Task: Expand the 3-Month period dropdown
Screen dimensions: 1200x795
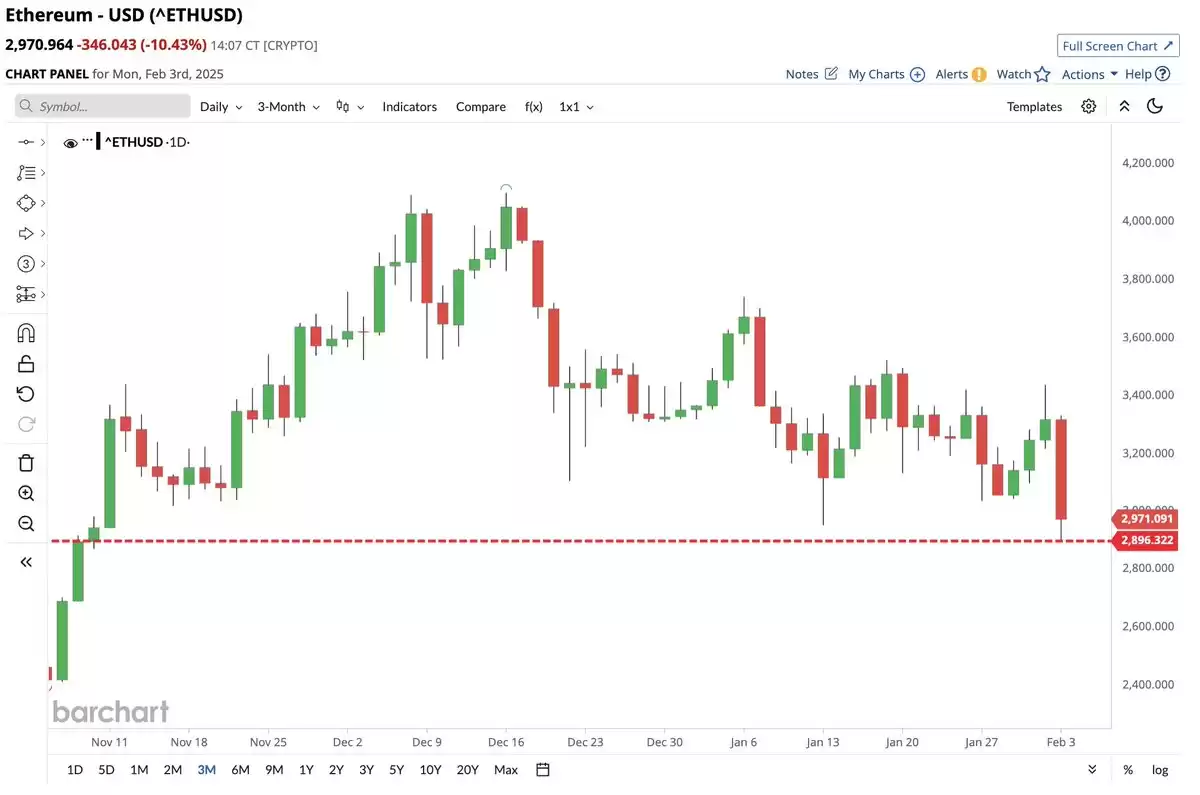Action: click(289, 106)
